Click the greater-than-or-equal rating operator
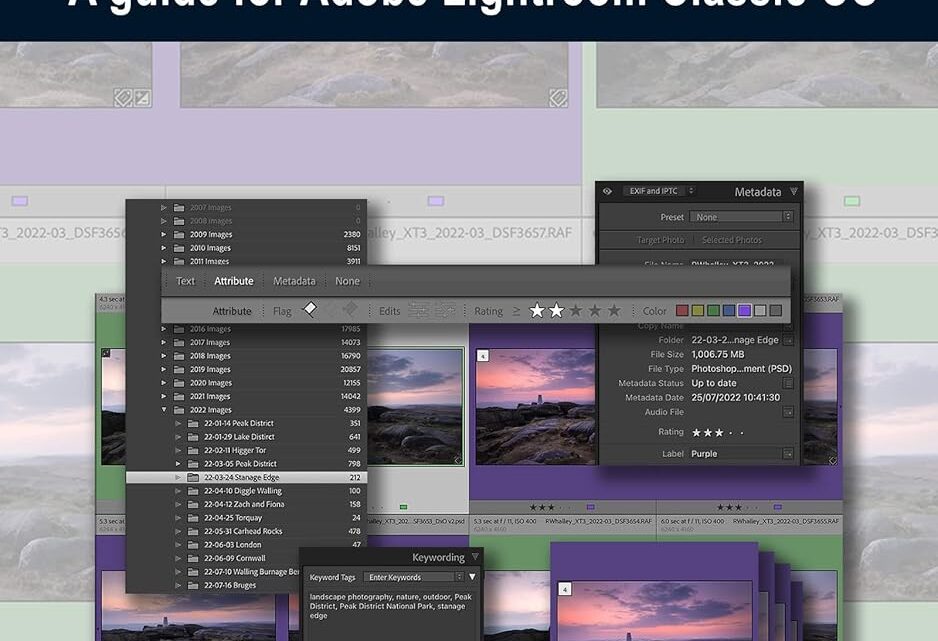 516,311
